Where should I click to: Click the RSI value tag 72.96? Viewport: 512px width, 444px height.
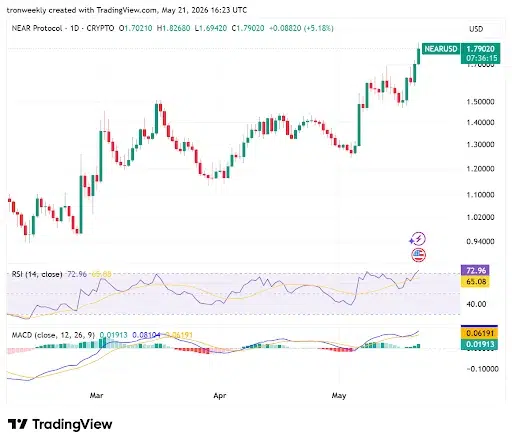[476, 270]
